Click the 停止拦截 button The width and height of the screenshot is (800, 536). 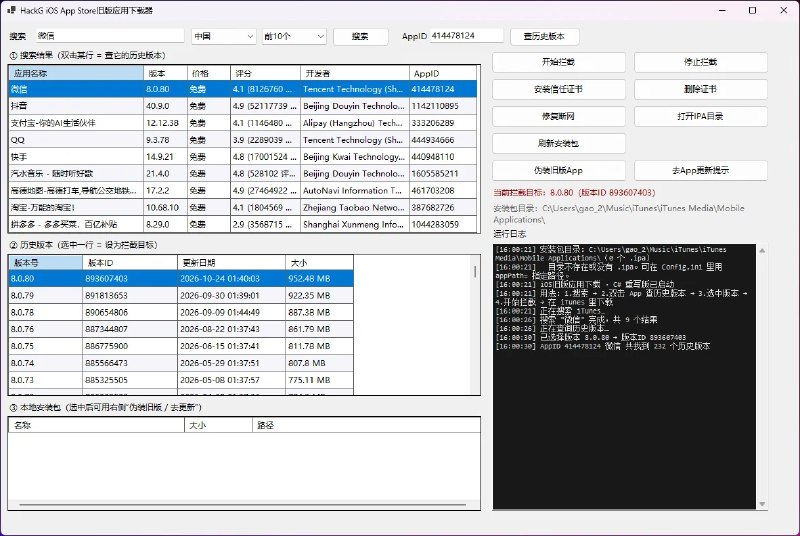coord(701,62)
